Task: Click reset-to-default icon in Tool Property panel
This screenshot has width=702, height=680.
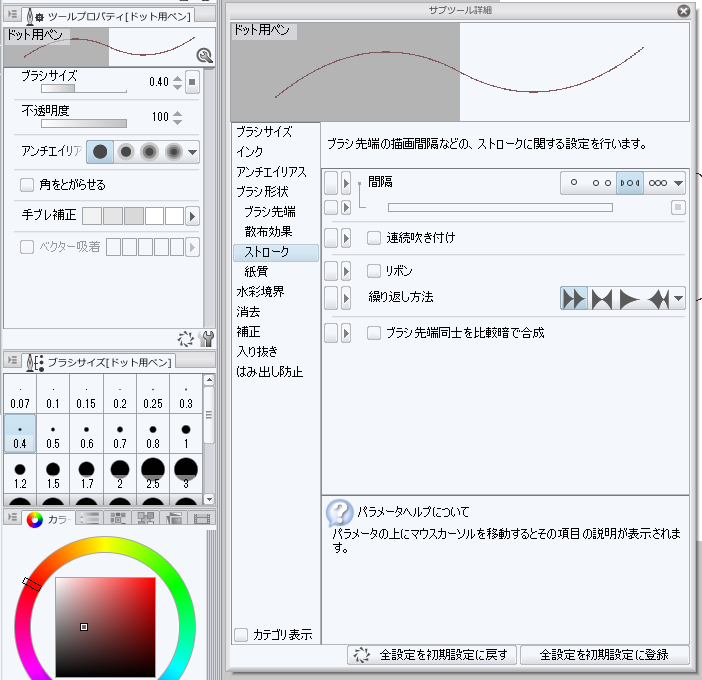Action: (186, 339)
